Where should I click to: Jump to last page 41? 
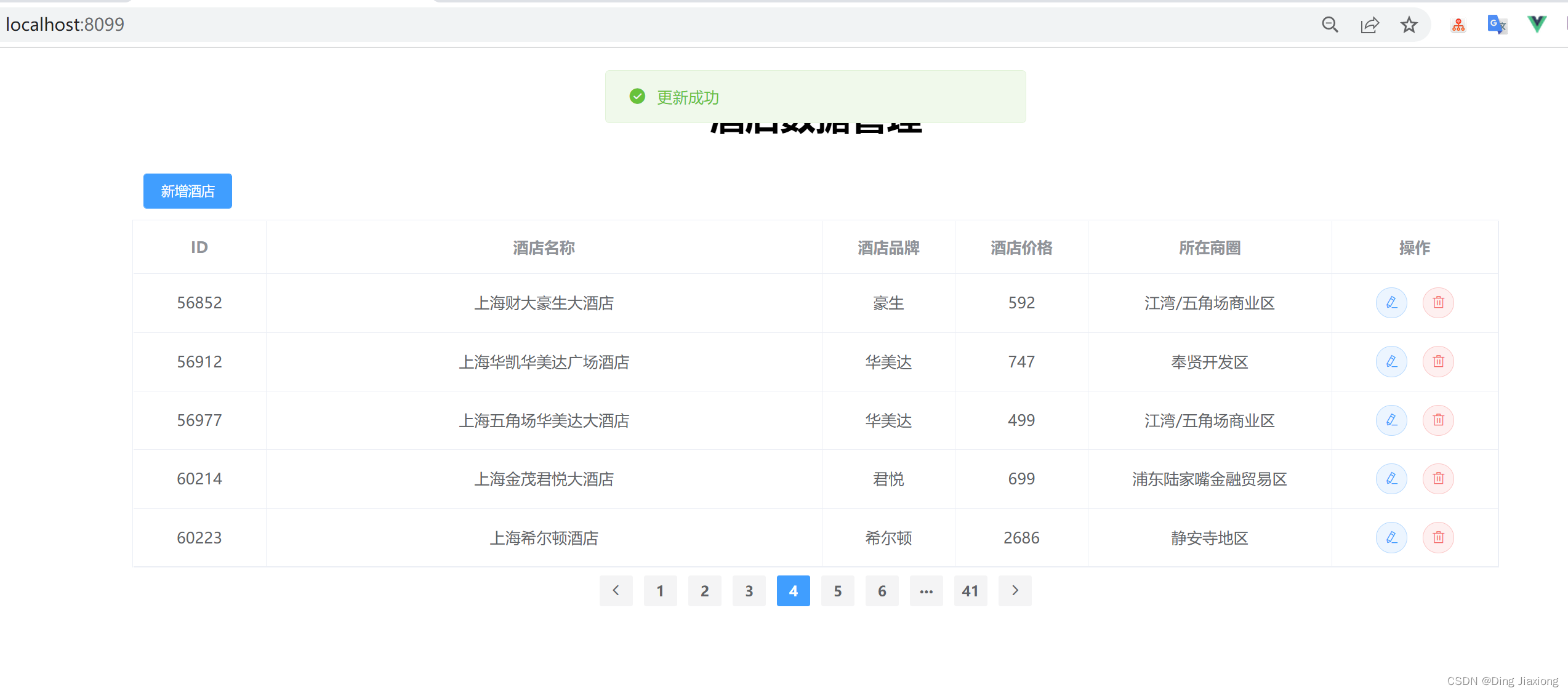971,591
